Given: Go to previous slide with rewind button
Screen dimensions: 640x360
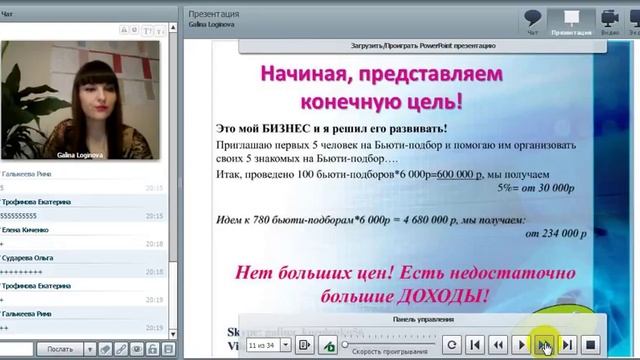Looking at the screenshot, I should [x=498, y=345].
